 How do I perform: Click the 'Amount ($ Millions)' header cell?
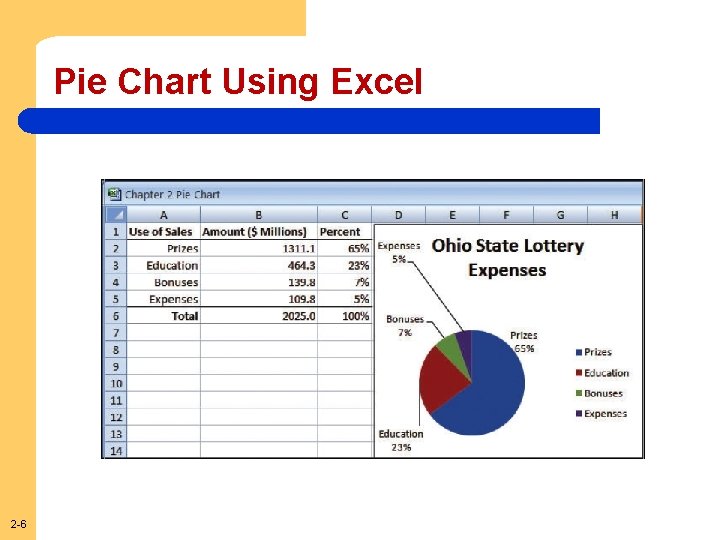259,231
